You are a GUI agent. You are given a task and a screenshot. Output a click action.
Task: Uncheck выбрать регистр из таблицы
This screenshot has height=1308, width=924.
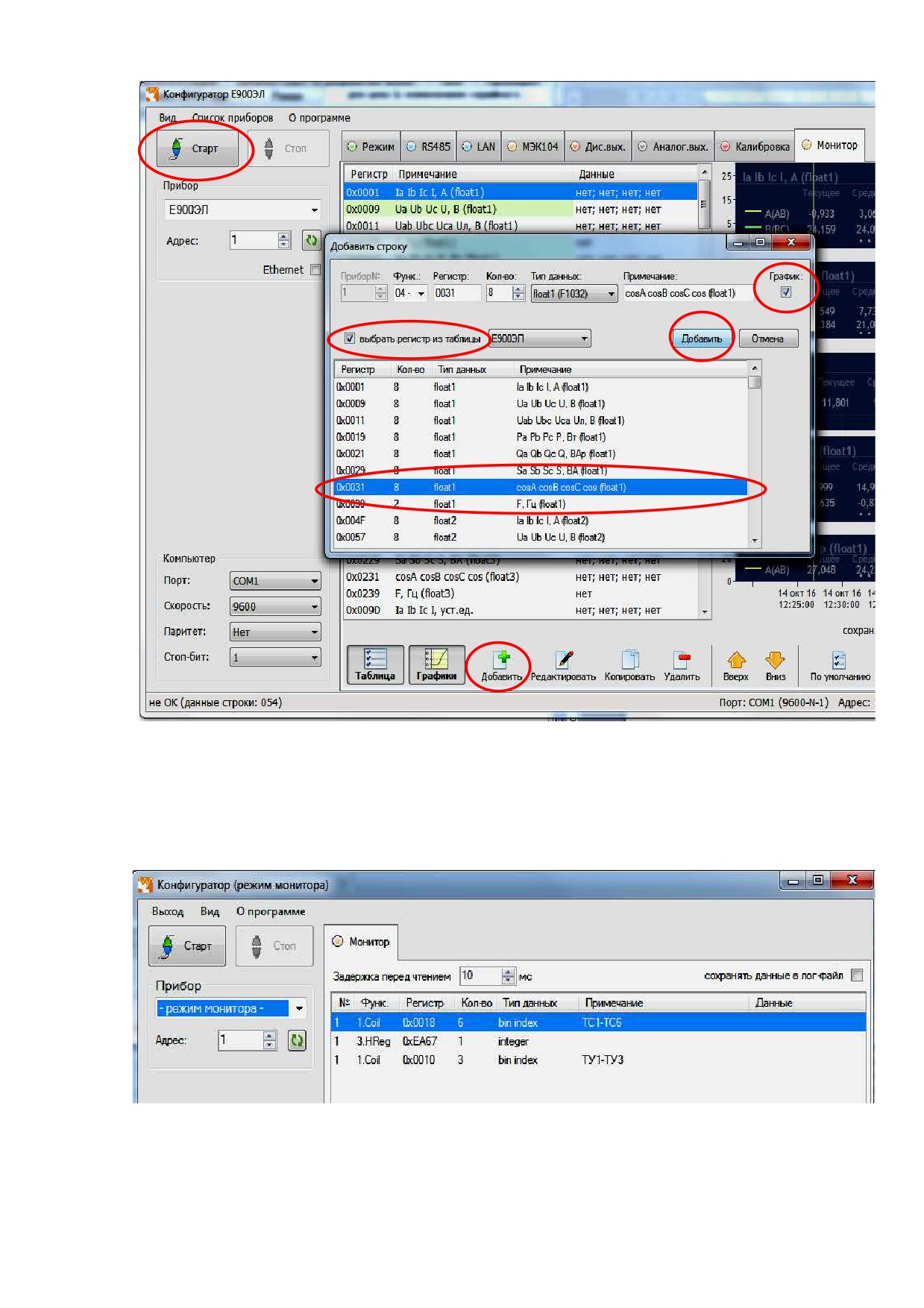[x=349, y=339]
